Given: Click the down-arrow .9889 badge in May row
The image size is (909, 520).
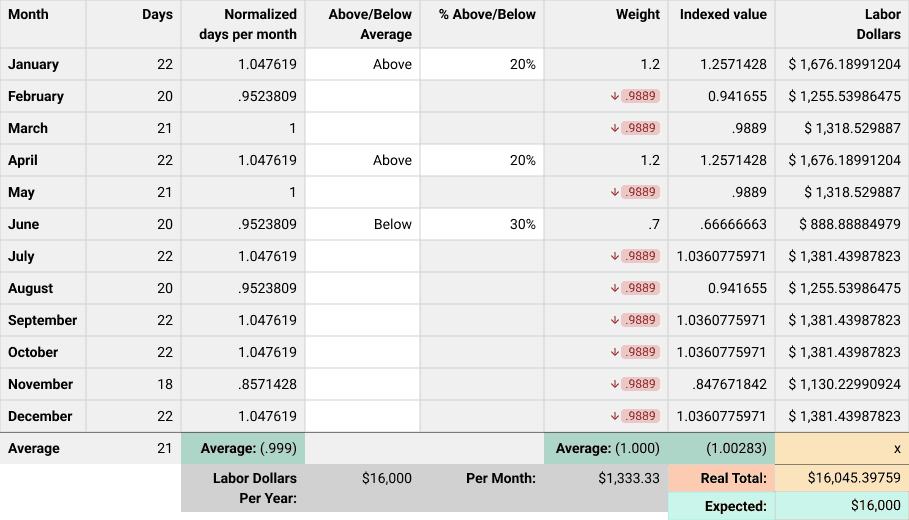Looking at the screenshot, I should point(635,192).
